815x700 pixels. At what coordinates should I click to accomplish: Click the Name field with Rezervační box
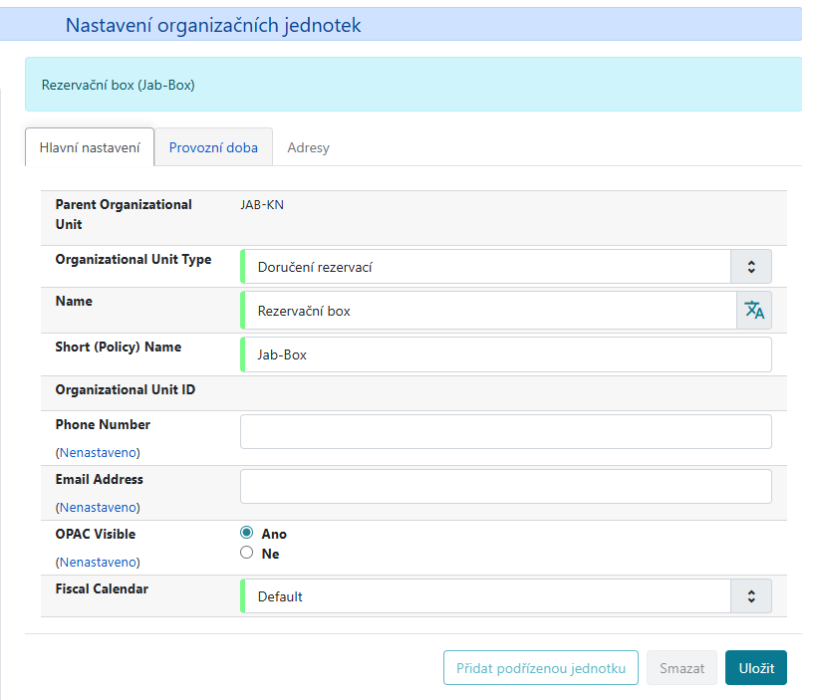[x=488, y=310]
